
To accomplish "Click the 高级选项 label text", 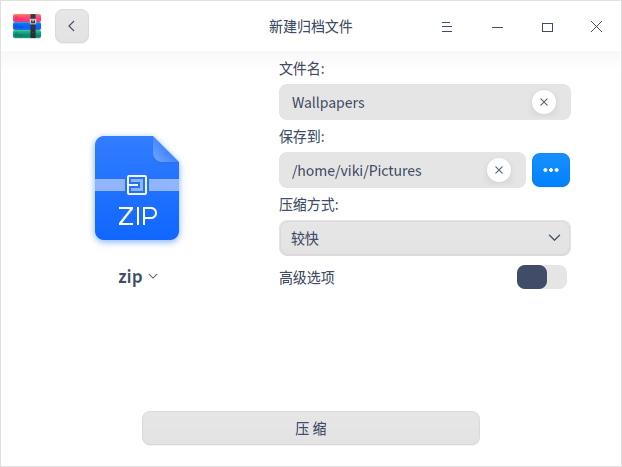I will (307, 277).
